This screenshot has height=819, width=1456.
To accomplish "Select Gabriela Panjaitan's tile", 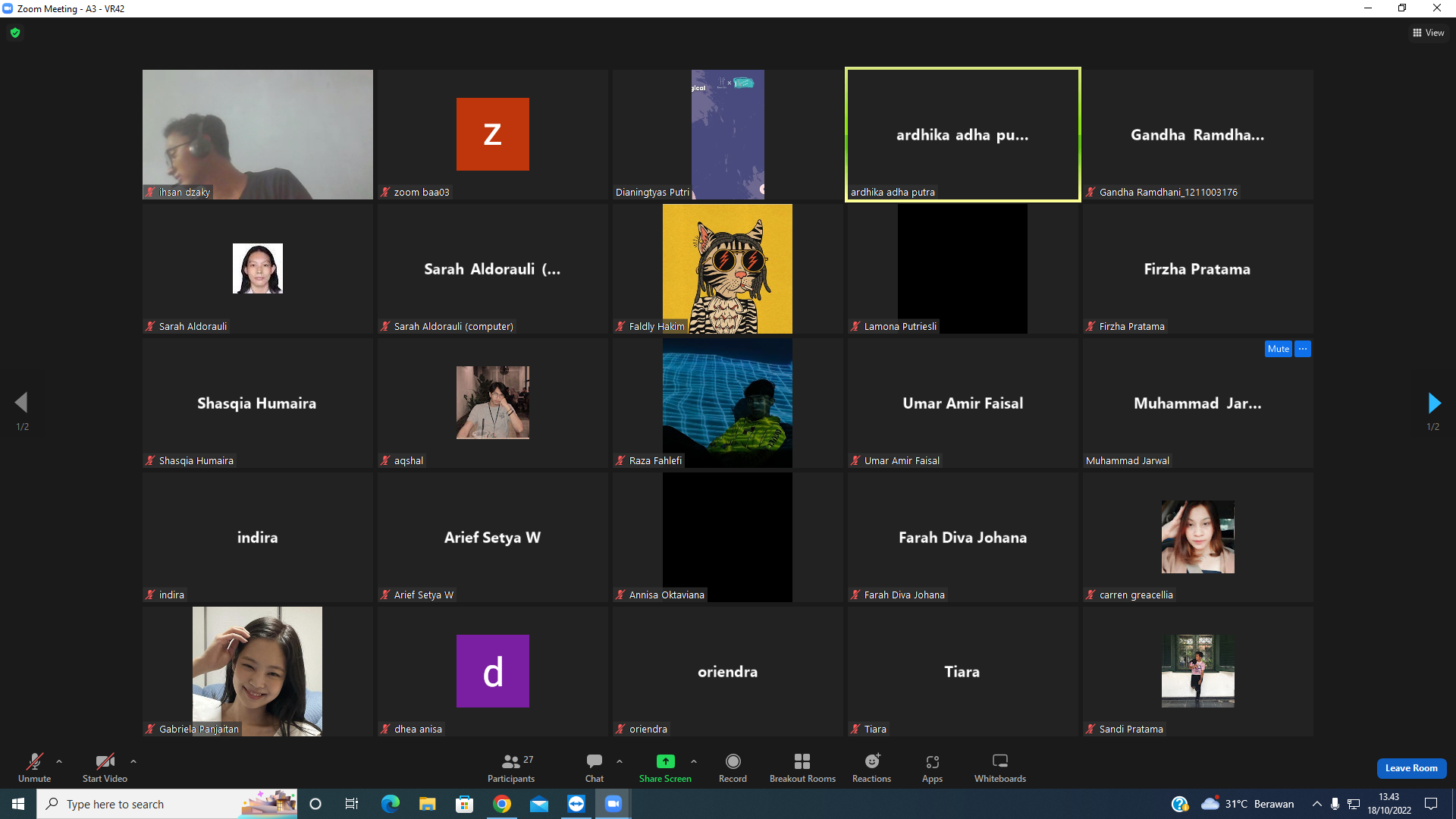I will point(258,671).
